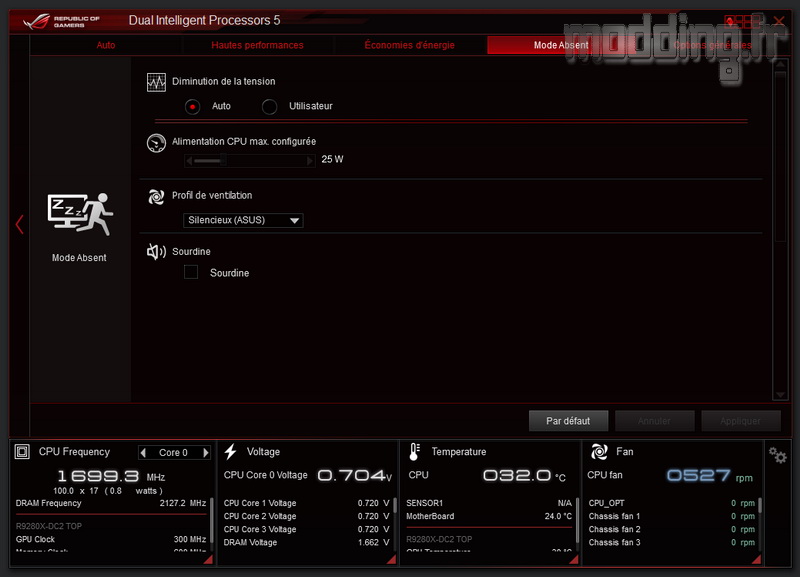Click the Chassis fan 2 row
This screenshot has height=577, width=800.
click(671, 530)
